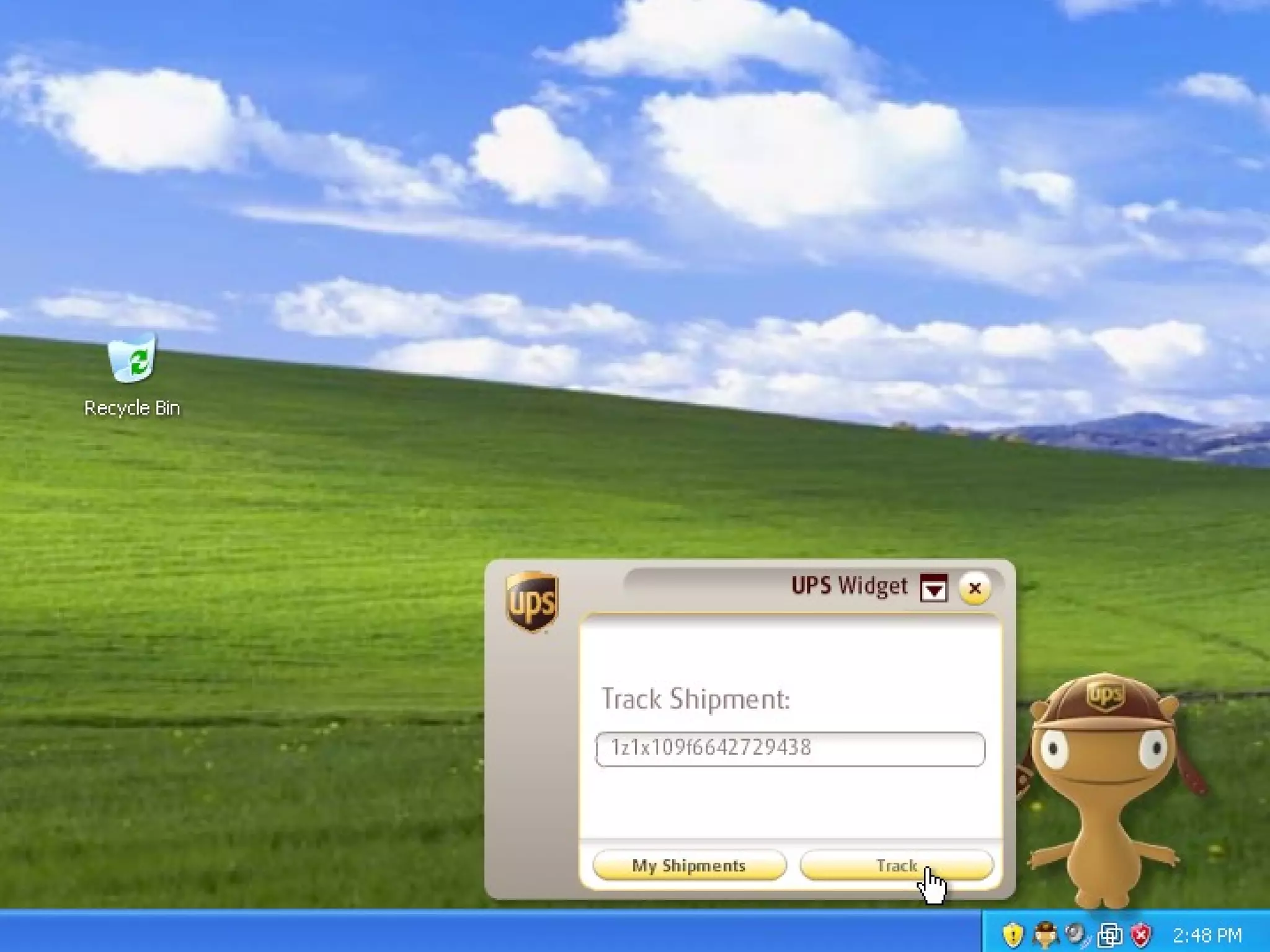Click the overlapping squares tray icon
The height and width of the screenshot is (952, 1270).
tap(1109, 934)
